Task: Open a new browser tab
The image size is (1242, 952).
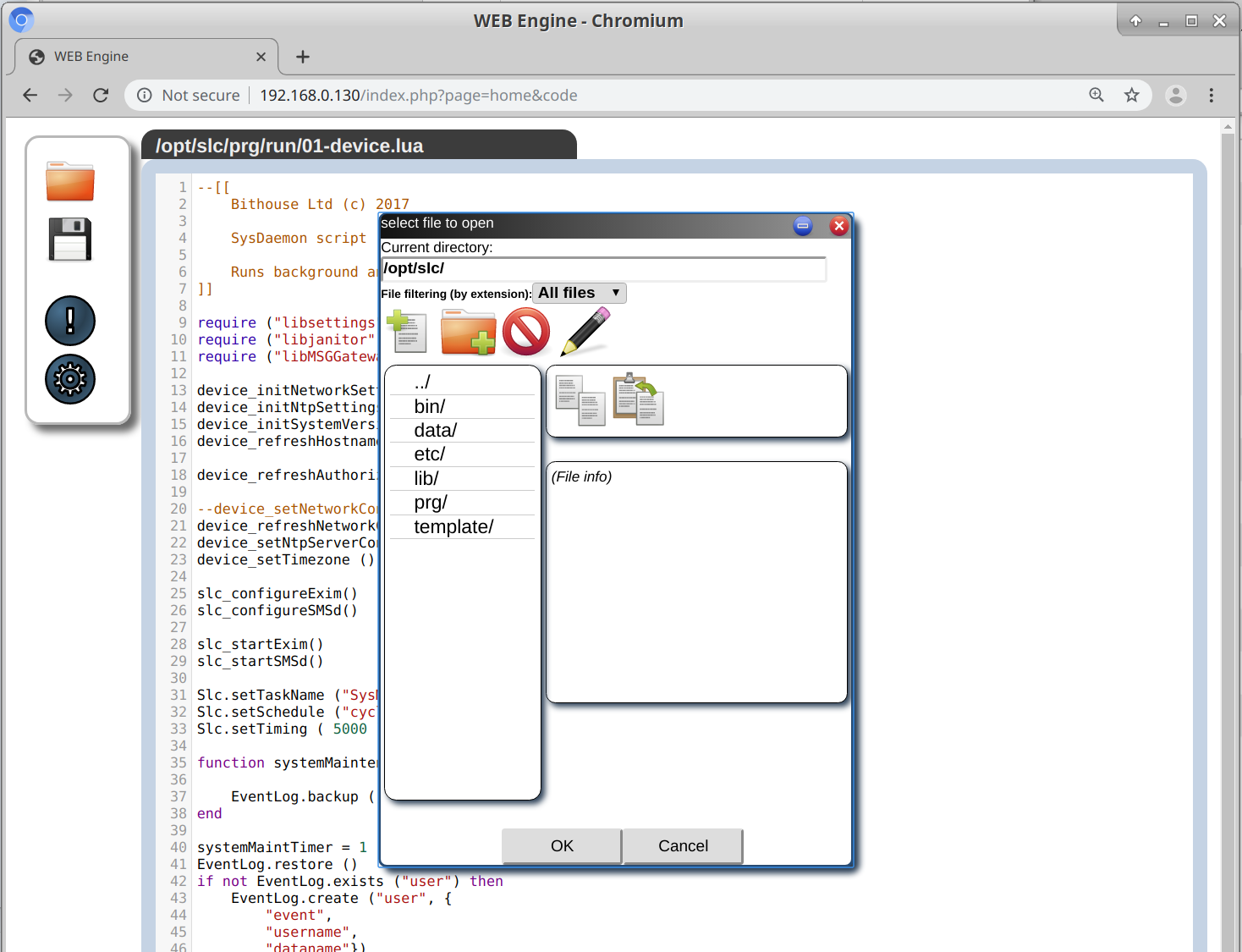Action: pos(303,57)
